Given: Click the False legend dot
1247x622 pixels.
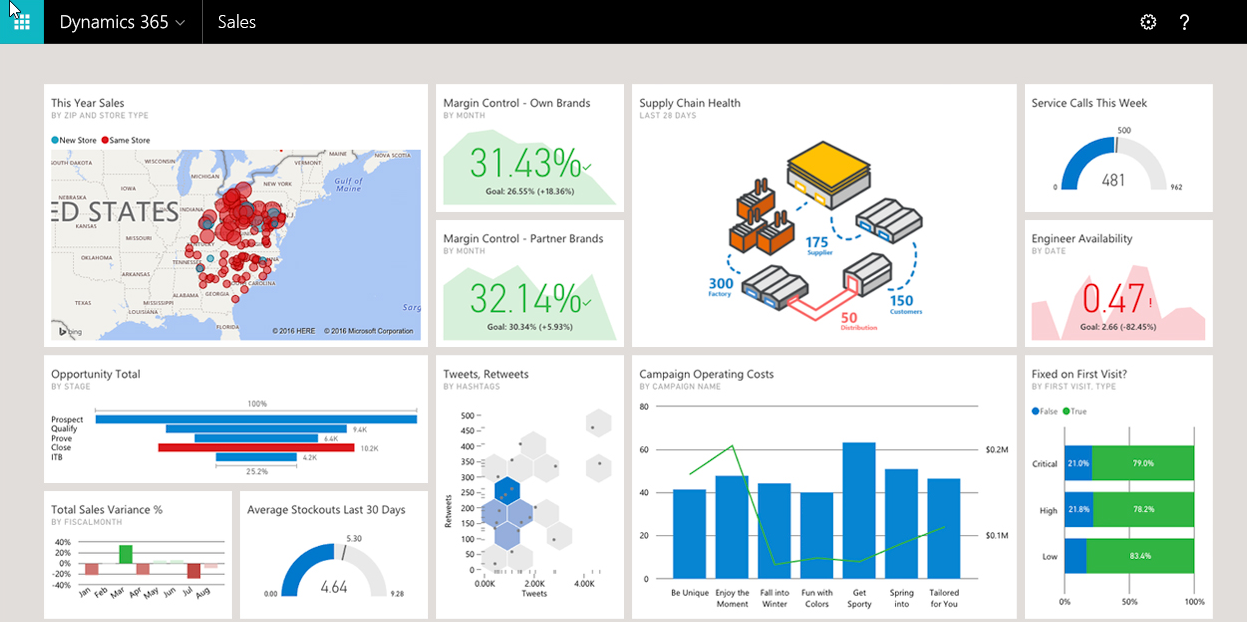Looking at the screenshot, I should (1035, 411).
